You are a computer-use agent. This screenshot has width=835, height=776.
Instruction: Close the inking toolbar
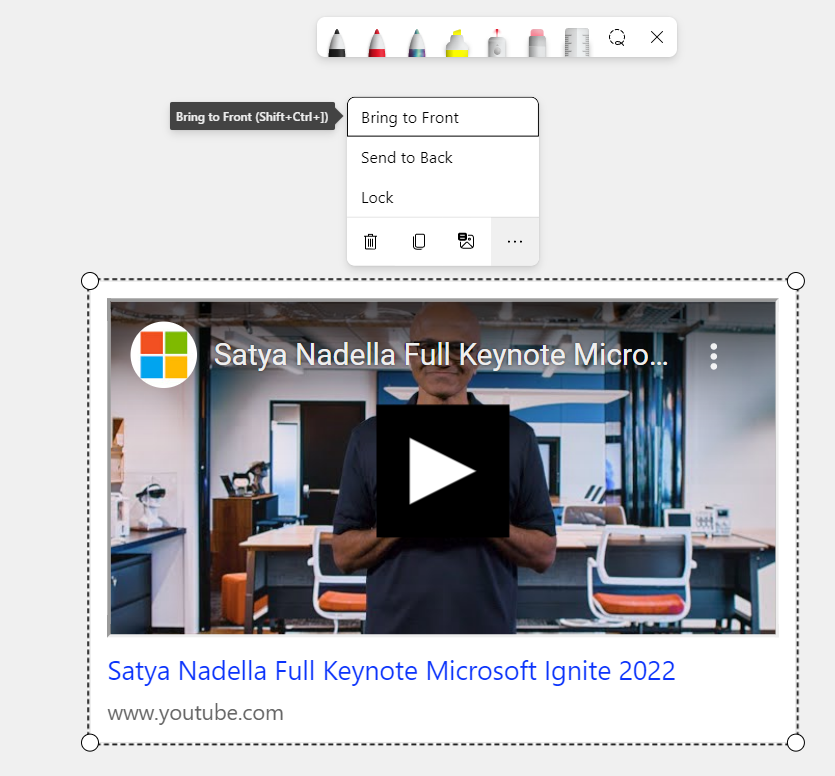657,37
